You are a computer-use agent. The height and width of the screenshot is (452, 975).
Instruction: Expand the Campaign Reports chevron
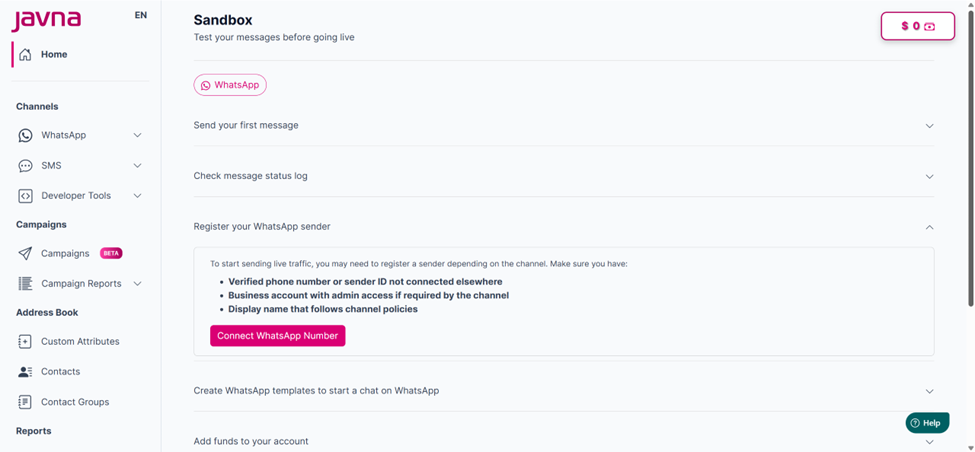(x=138, y=284)
